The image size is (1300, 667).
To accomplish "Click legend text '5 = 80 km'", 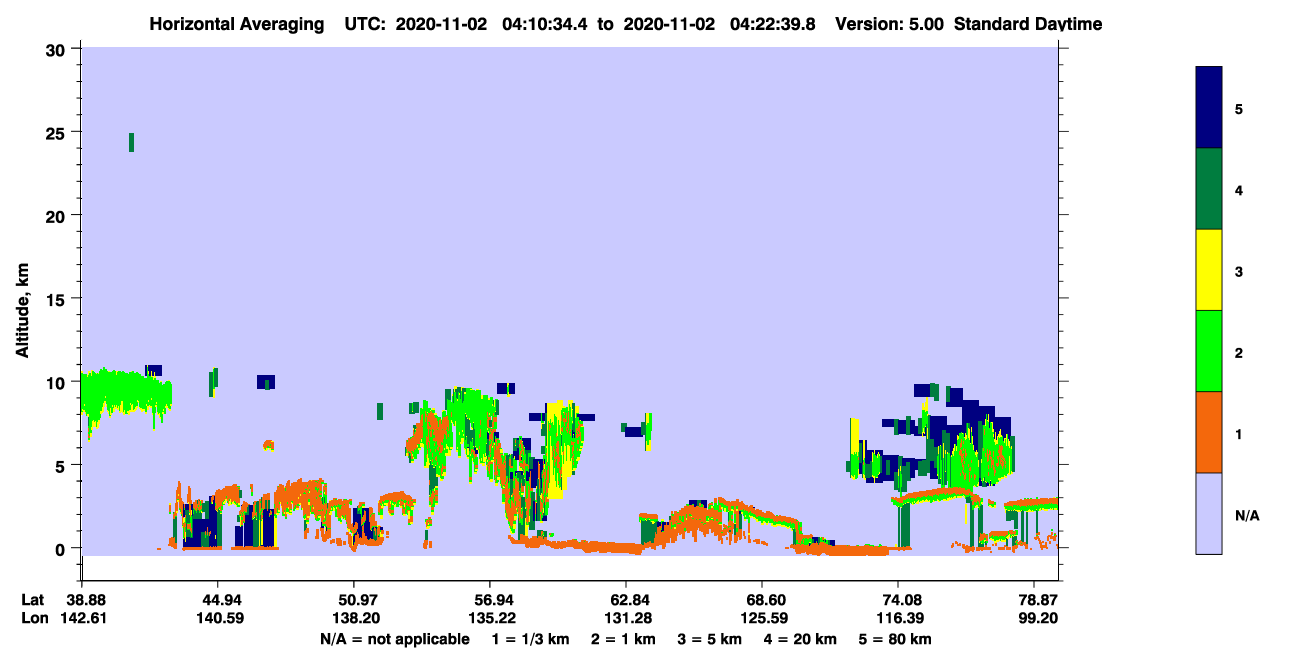I will pyautogui.click(x=894, y=638).
